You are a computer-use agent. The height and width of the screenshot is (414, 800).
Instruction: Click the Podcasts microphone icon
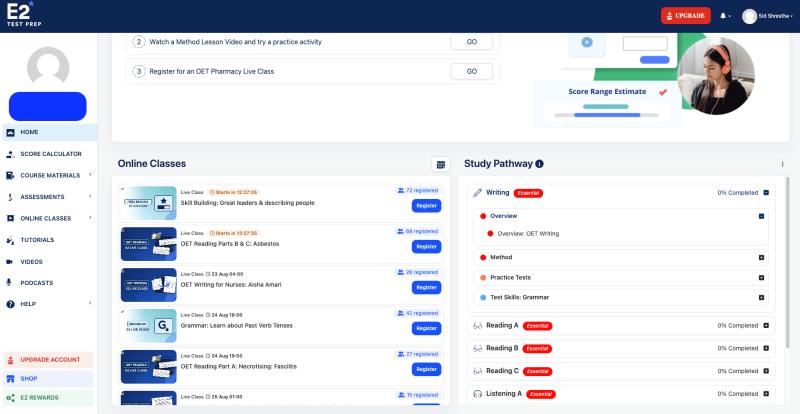click(x=9, y=282)
